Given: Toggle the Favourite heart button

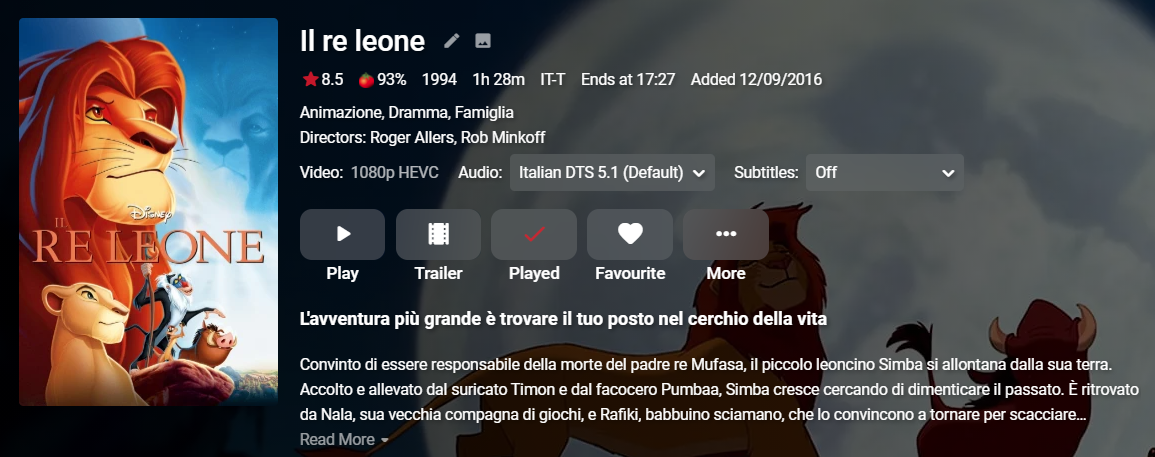Looking at the screenshot, I should click(x=629, y=234).
